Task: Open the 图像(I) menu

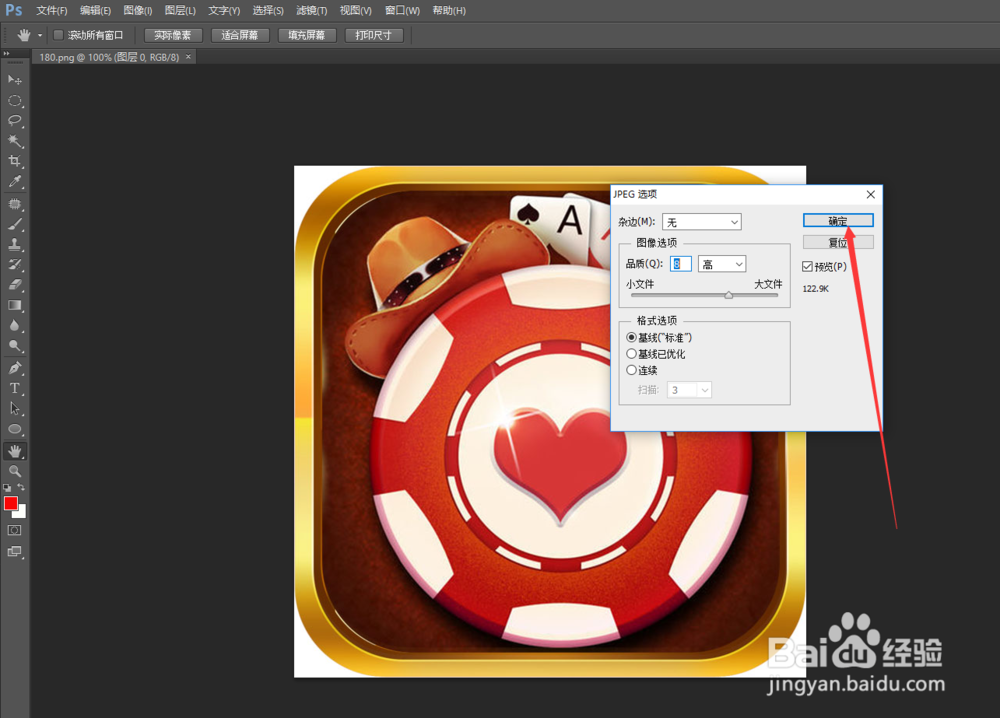Action: [x=138, y=10]
